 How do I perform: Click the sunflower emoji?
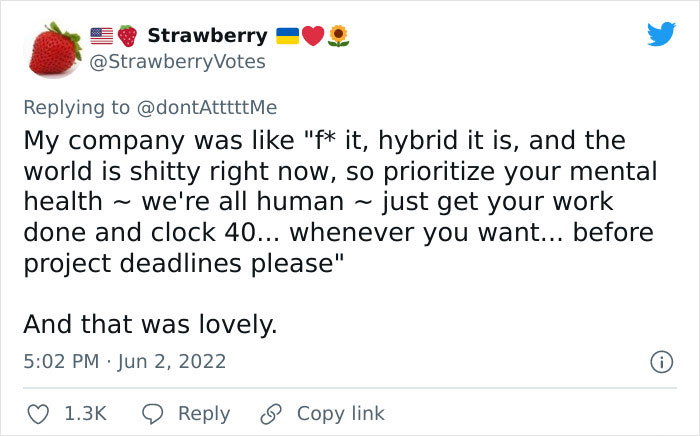[x=338, y=36]
